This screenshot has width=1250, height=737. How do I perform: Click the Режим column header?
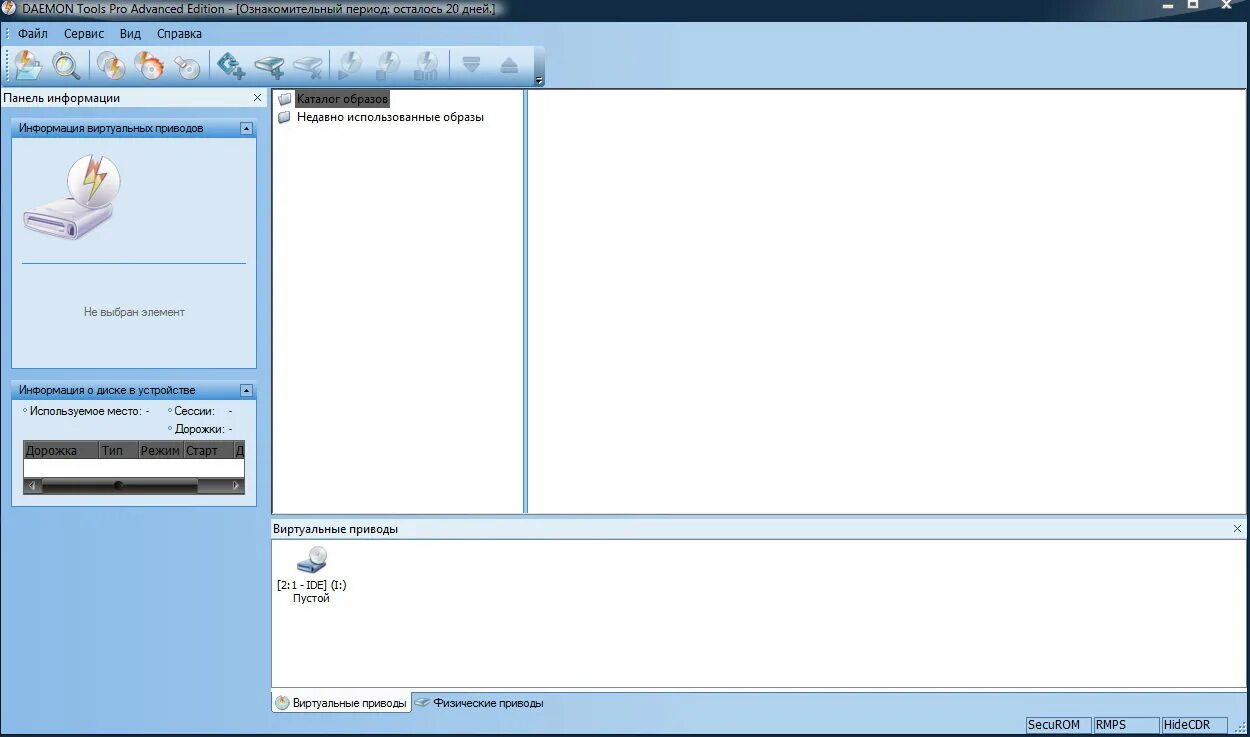160,451
